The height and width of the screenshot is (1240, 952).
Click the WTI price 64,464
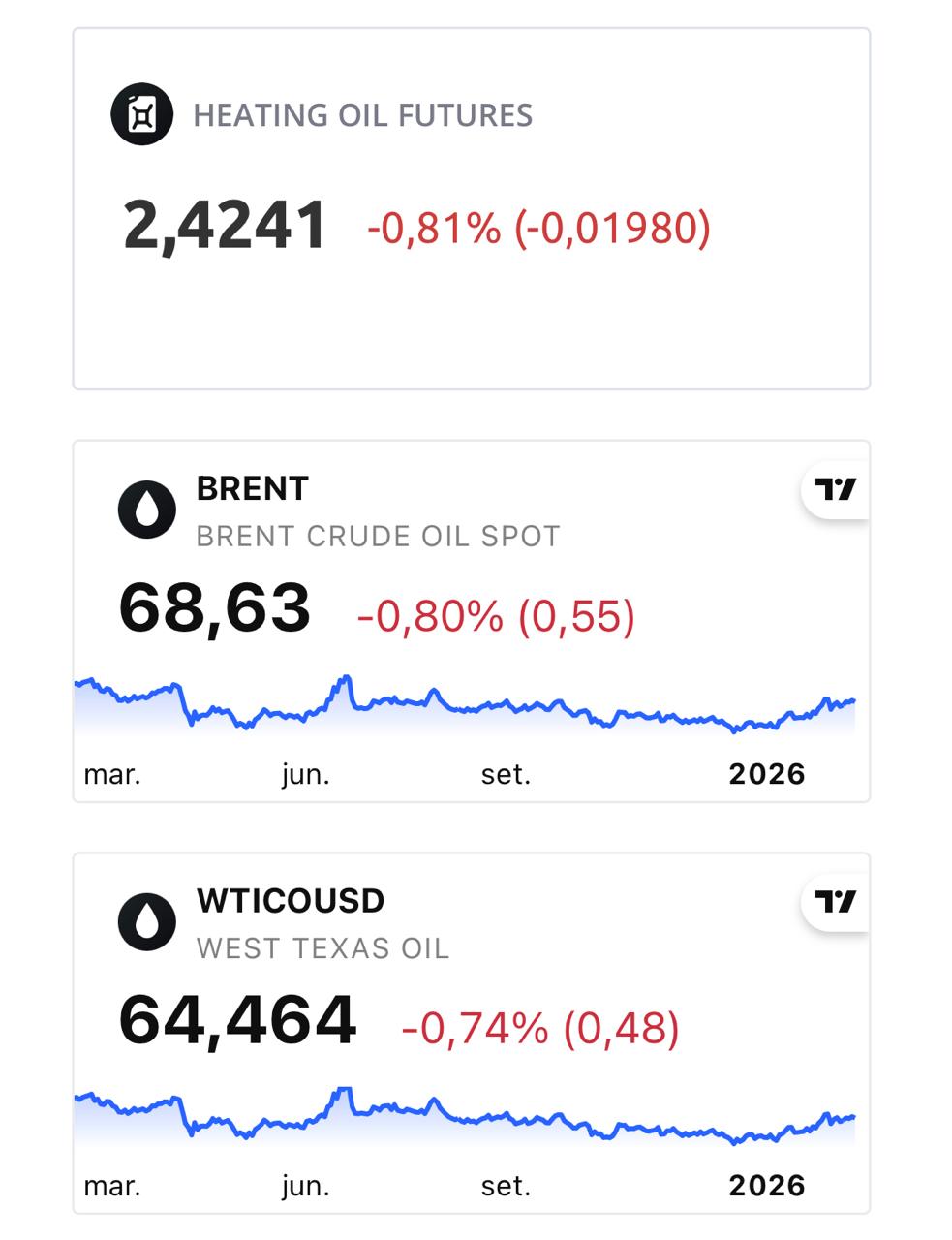(237, 1021)
